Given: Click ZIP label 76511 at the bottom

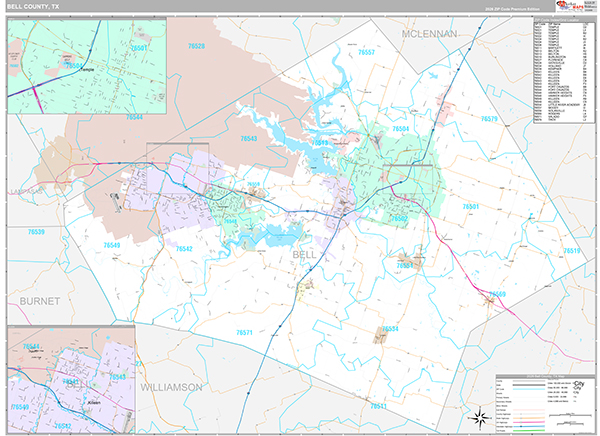Looking at the screenshot, I should click(378, 406).
